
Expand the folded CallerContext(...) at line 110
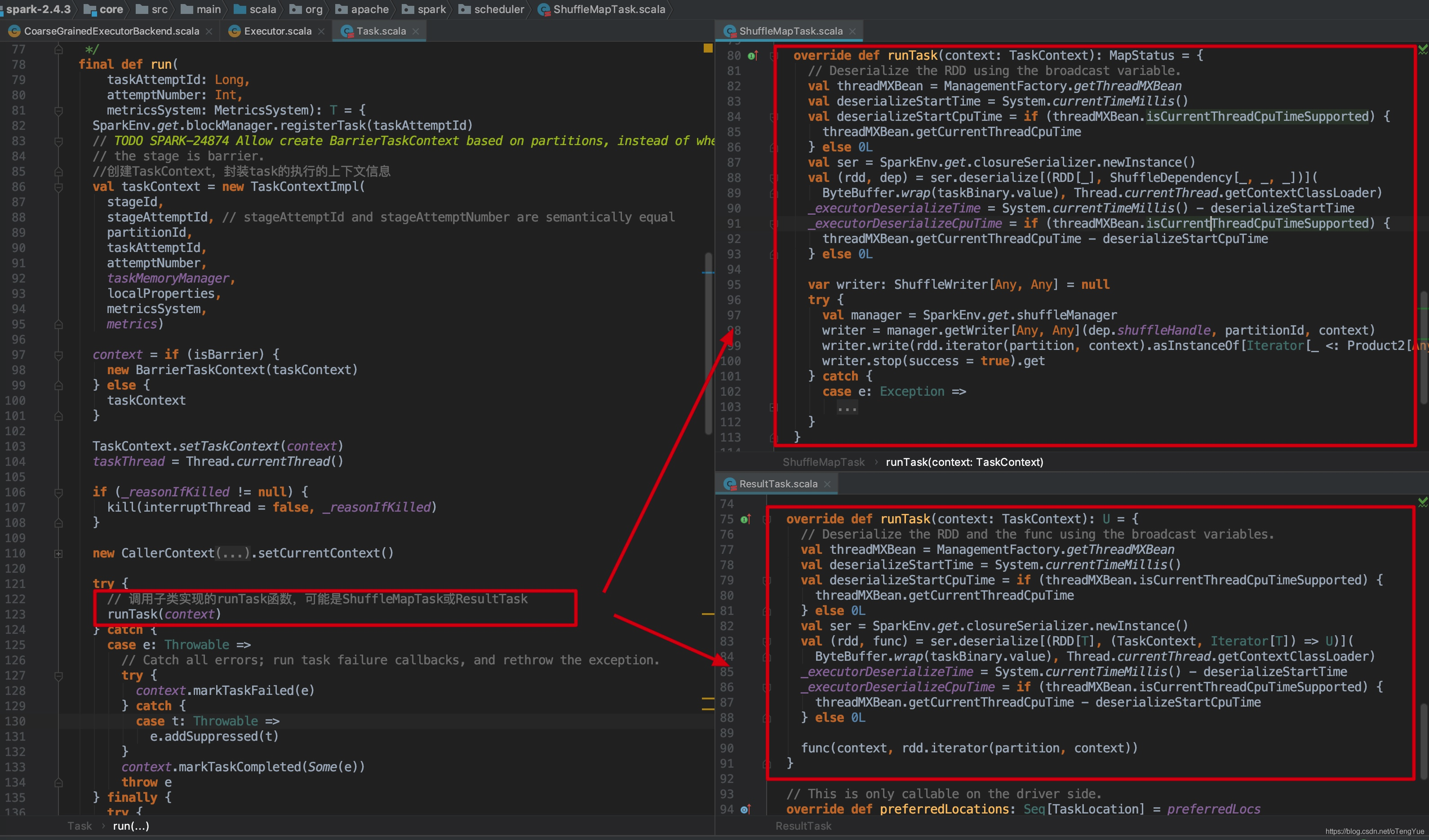pyautogui.click(x=58, y=554)
